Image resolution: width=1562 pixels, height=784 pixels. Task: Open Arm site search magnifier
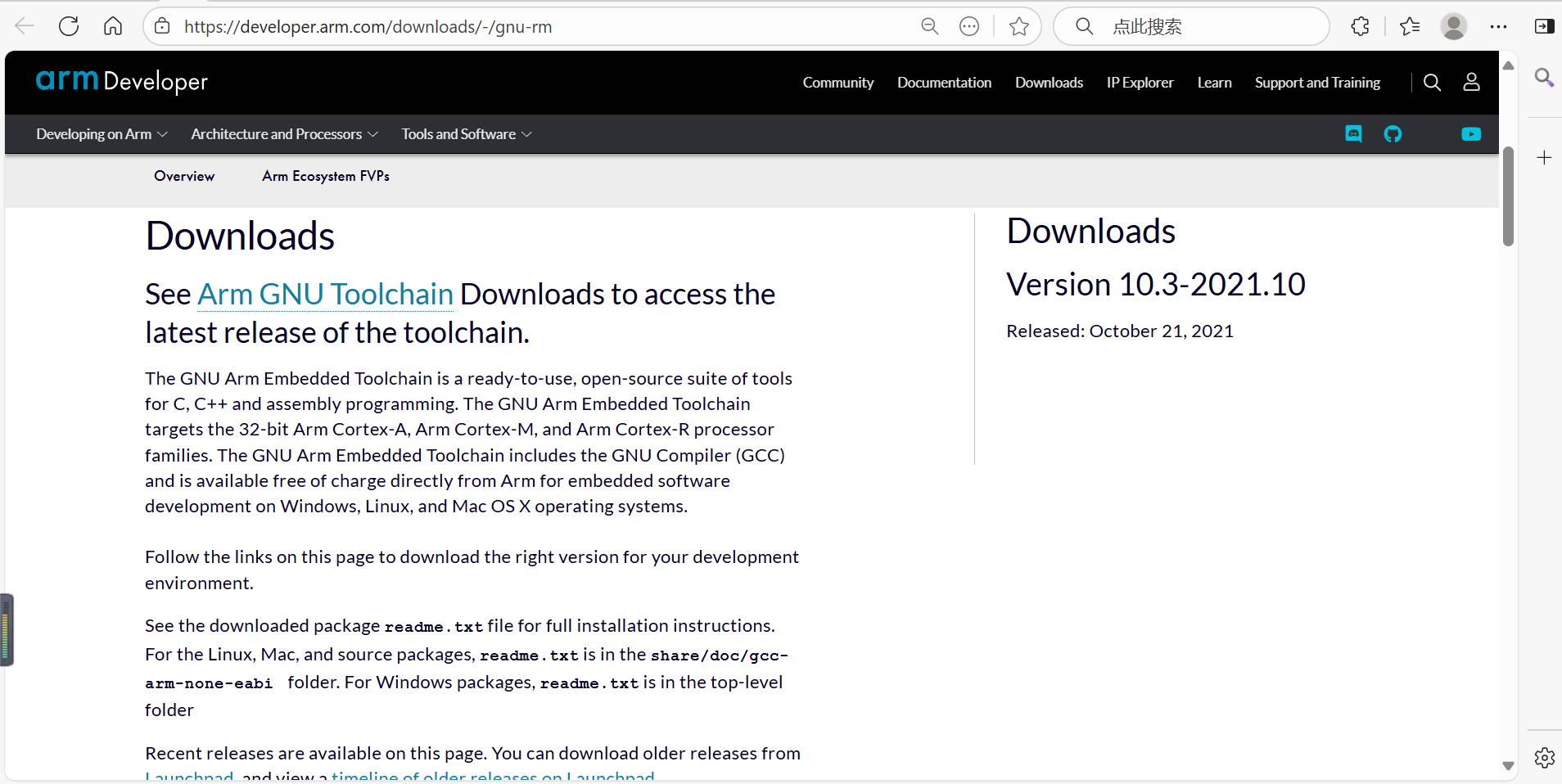click(x=1432, y=83)
